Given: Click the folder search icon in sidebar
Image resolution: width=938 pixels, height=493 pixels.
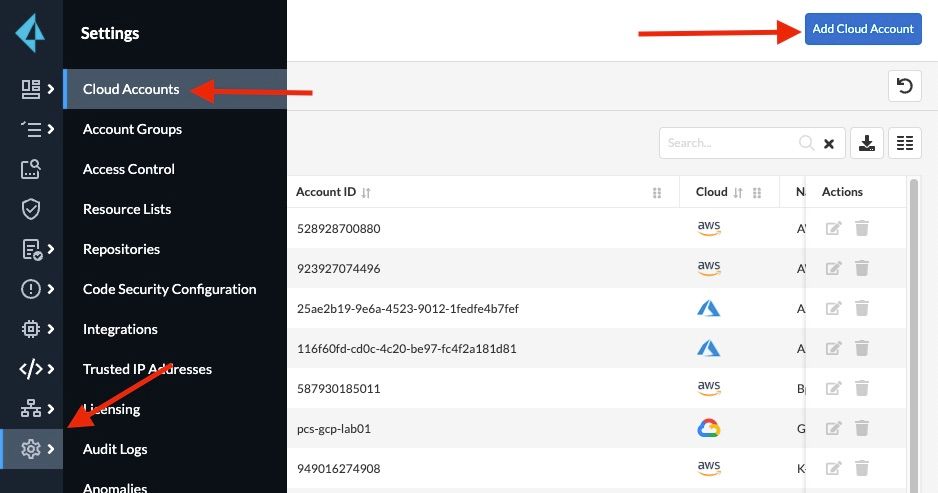Looking at the screenshot, I should (x=31, y=169).
